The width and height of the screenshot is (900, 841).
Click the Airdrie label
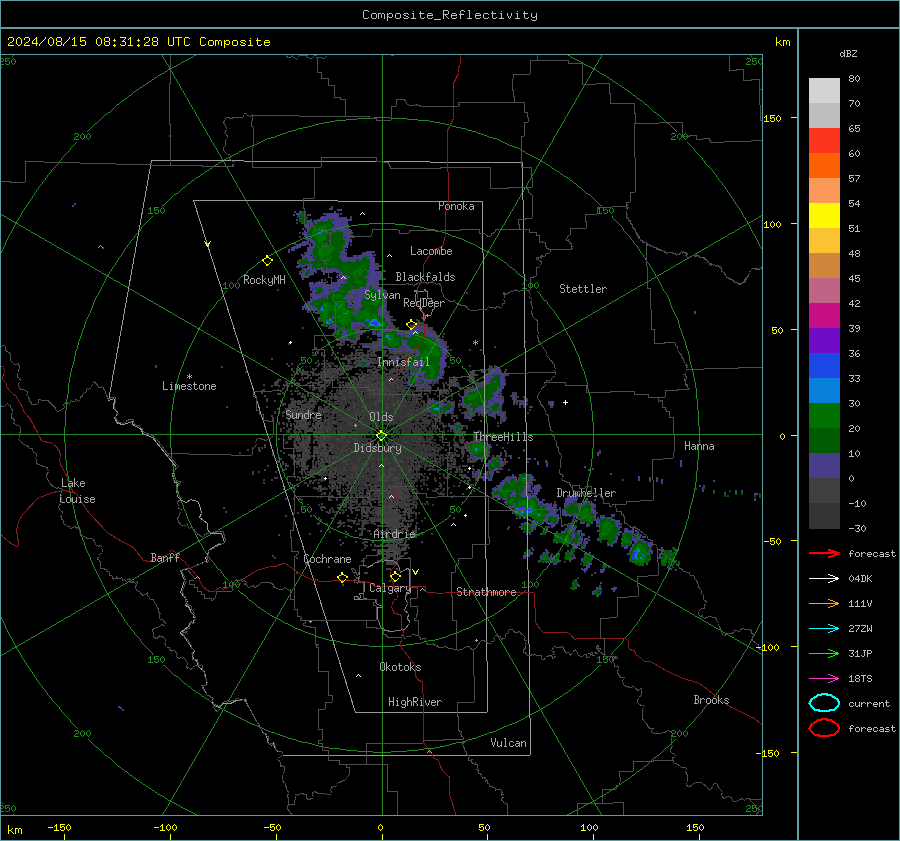394,534
